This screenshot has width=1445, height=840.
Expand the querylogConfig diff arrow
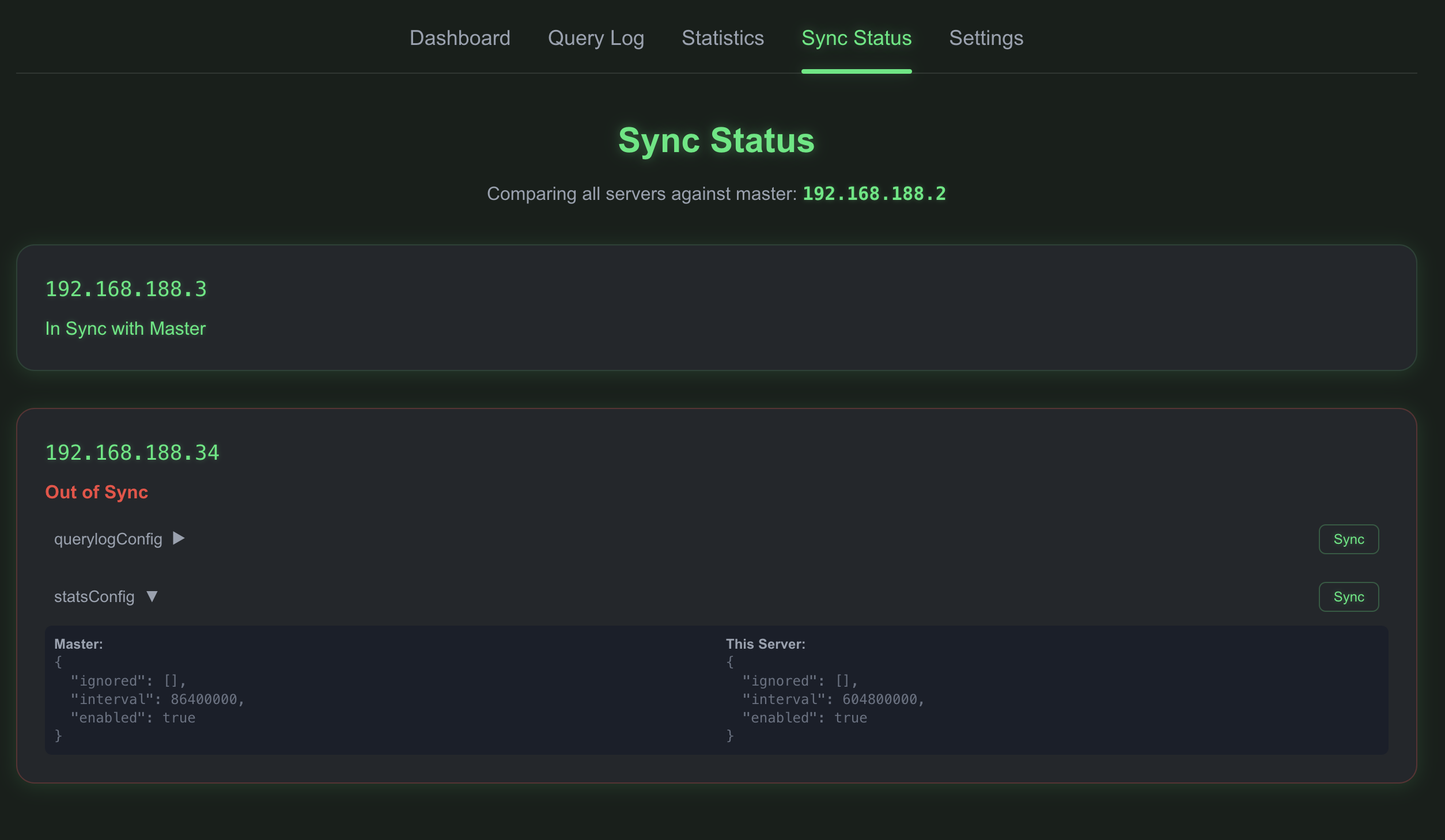coord(179,538)
